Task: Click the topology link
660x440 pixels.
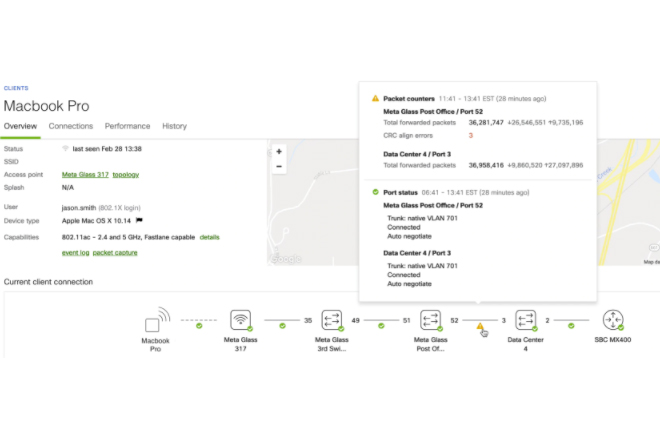Action: [x=125, y=174]
